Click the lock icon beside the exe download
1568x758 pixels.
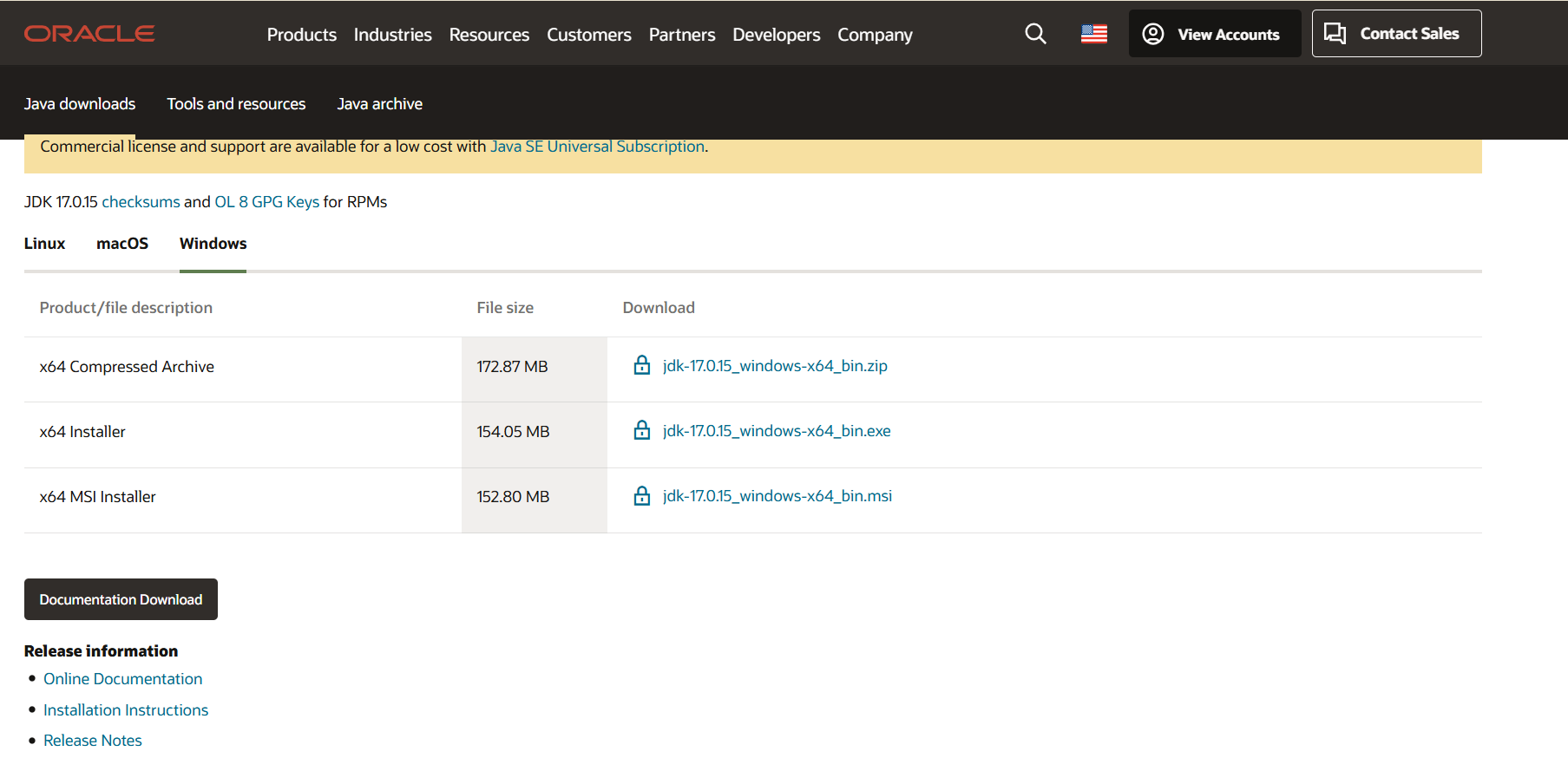[x=642, y=430]
